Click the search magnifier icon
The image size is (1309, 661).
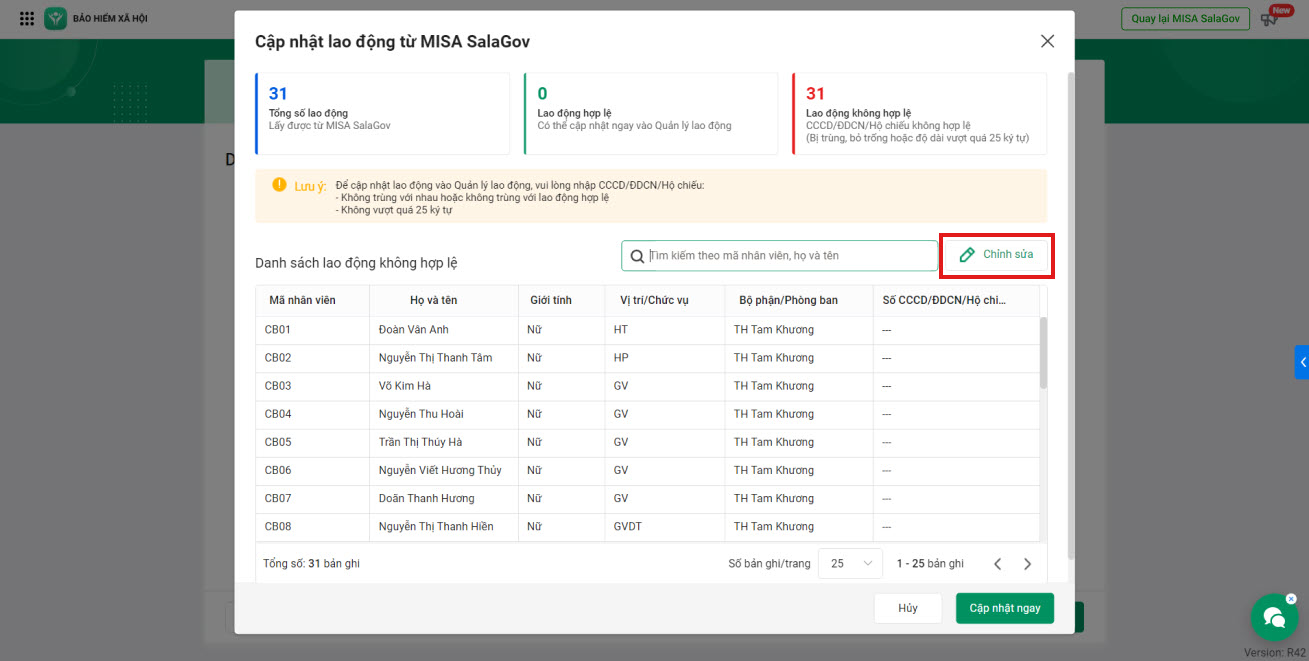(x=637, y=256)
